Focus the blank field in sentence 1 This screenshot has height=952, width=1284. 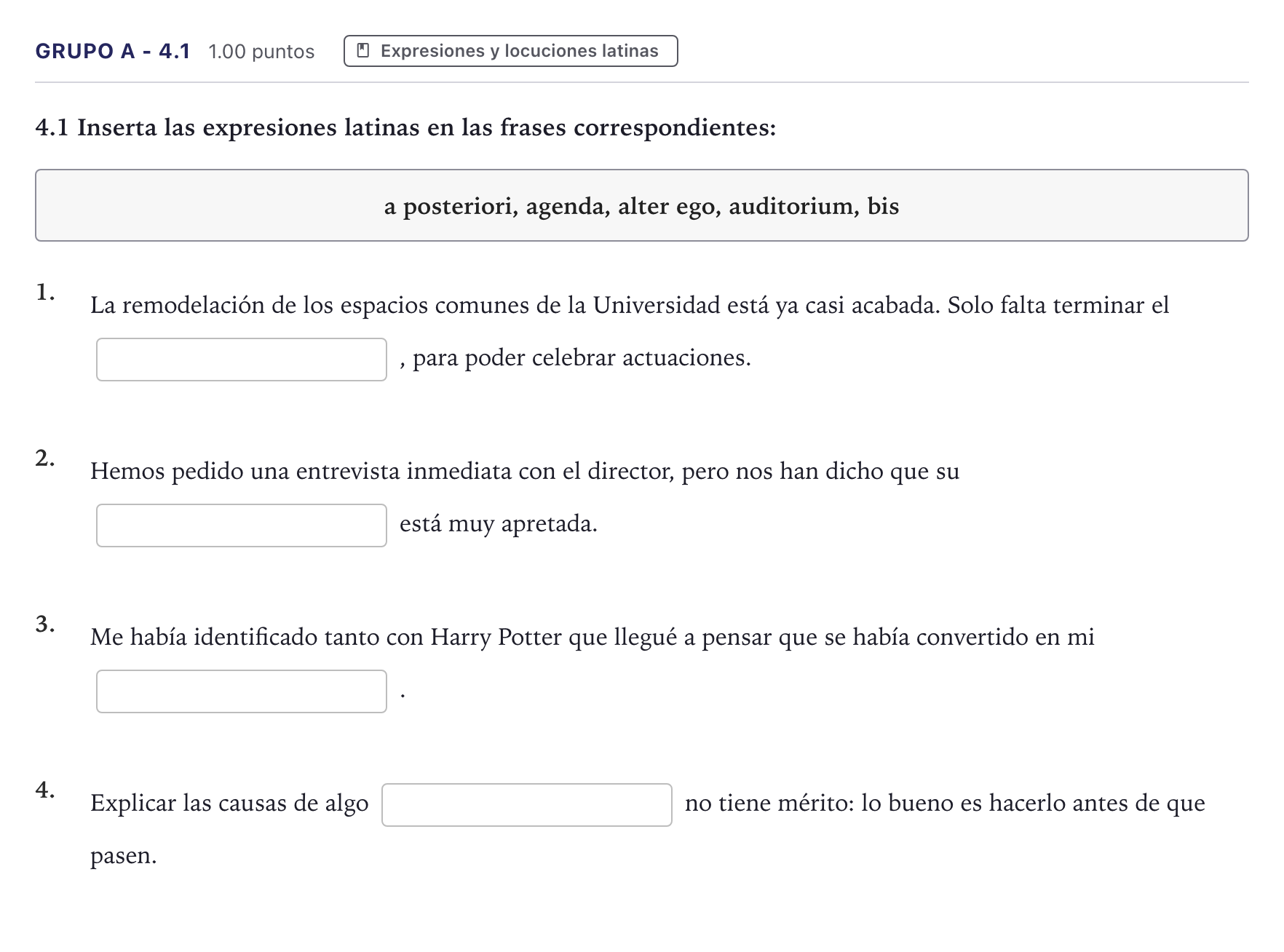(x=242, y=360)
